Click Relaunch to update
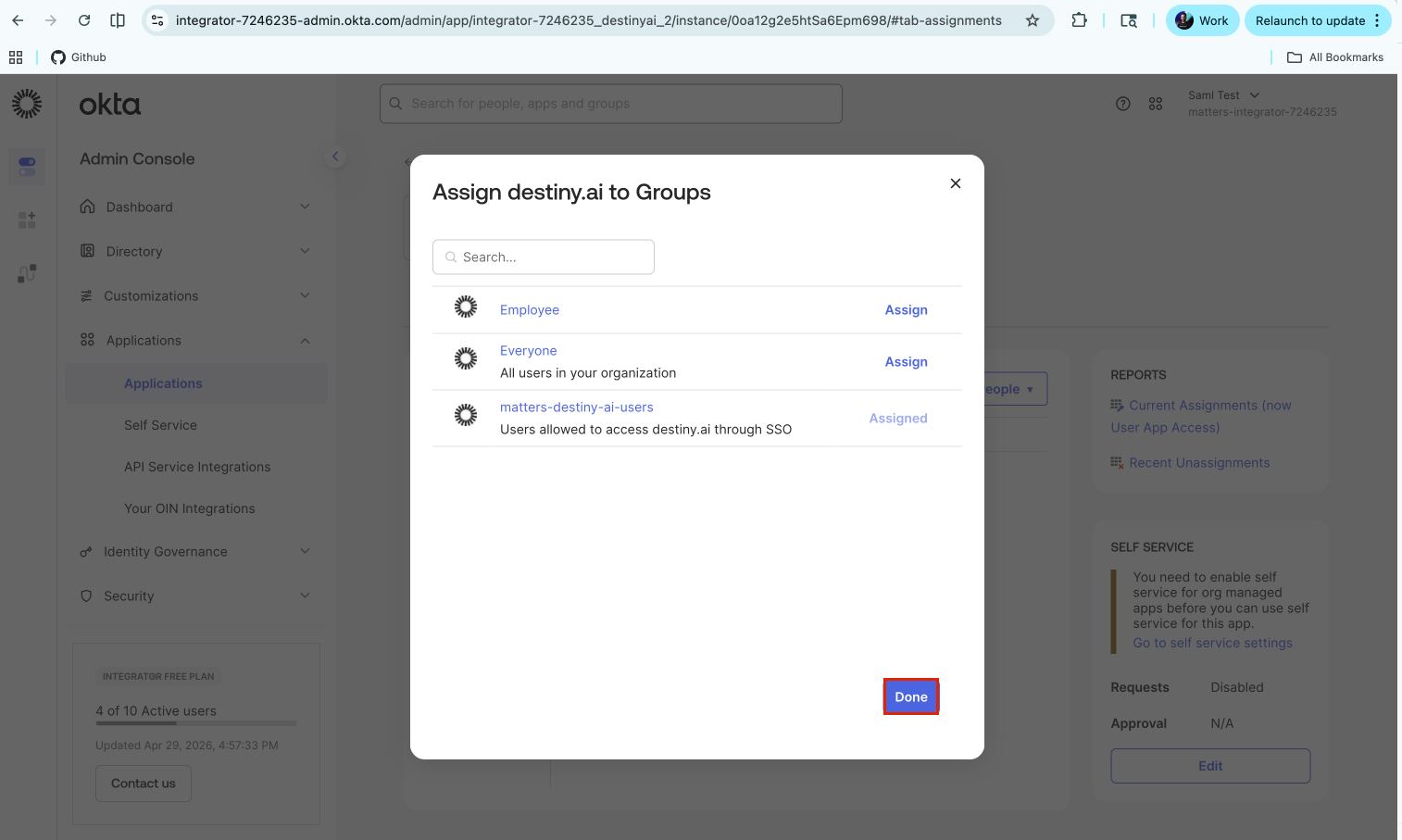The height and width of the screenshot is (840, 1402). tap(1319, 20)
